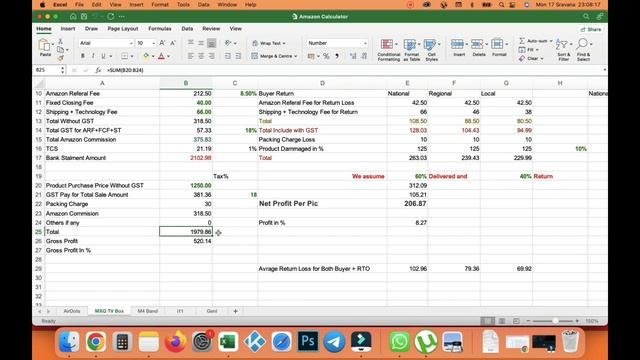Screen dimensions: 640x360
Task: Open Find & Select menu
Action: [584, 50]
